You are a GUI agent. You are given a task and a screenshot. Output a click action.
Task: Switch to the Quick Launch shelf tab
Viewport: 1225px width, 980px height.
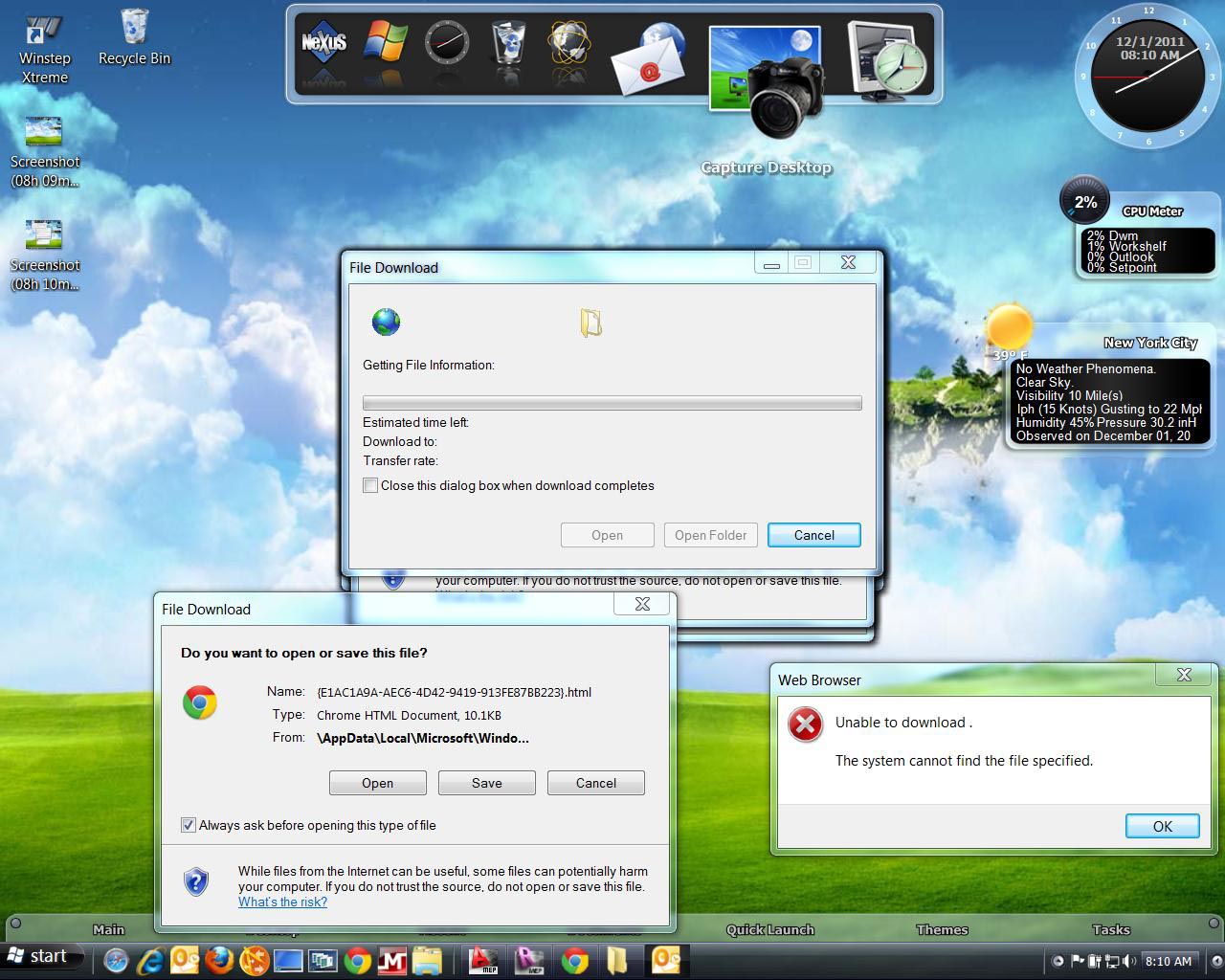[769, 929]
